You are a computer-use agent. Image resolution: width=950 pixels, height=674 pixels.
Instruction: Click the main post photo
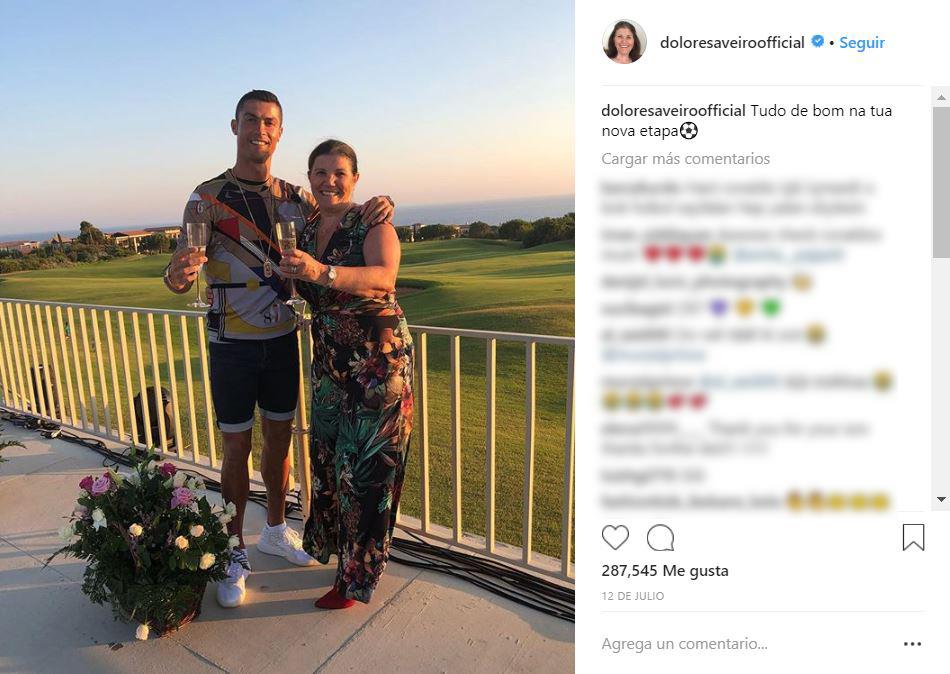287,337
